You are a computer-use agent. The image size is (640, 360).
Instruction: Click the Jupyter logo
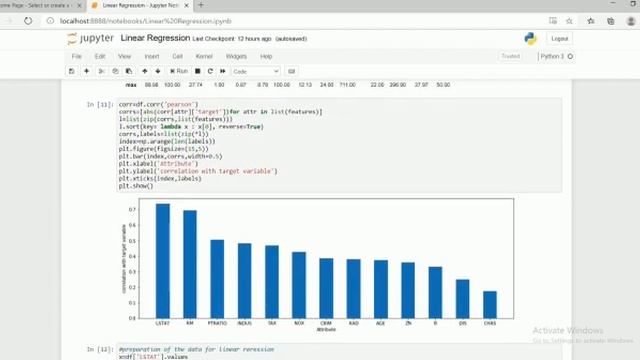(90, 38)
